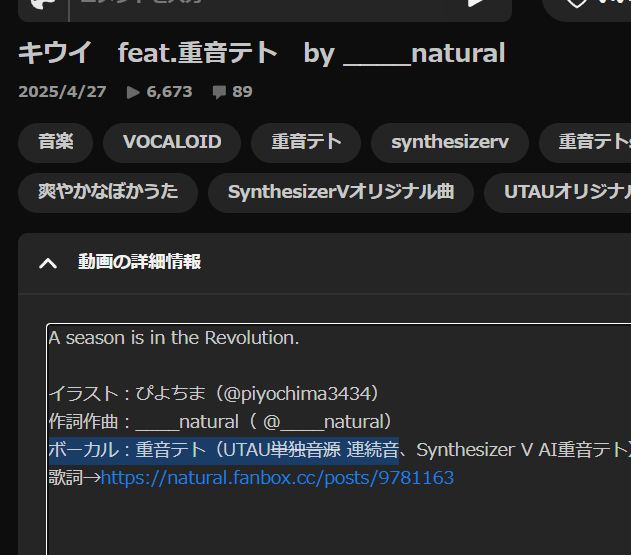This screenshot has width=631, height=555.
Task: Click the 音楽 tag
Action: click(56, 142)
